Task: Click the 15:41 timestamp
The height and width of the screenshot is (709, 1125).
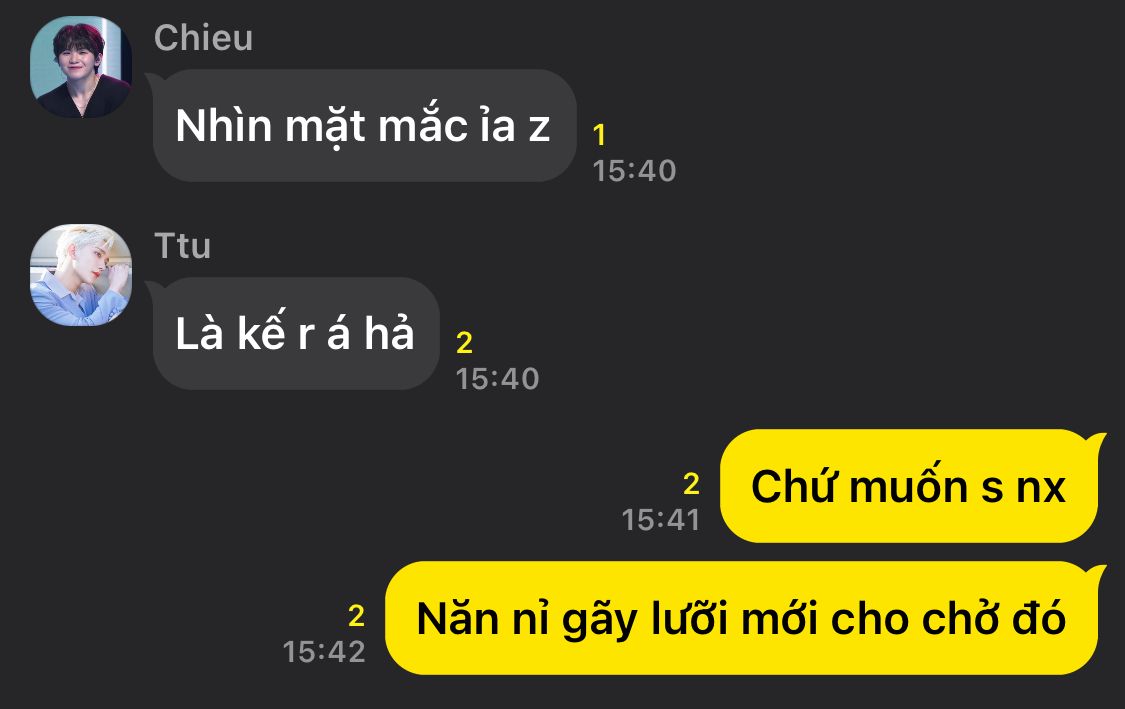Action: point(660,520)
